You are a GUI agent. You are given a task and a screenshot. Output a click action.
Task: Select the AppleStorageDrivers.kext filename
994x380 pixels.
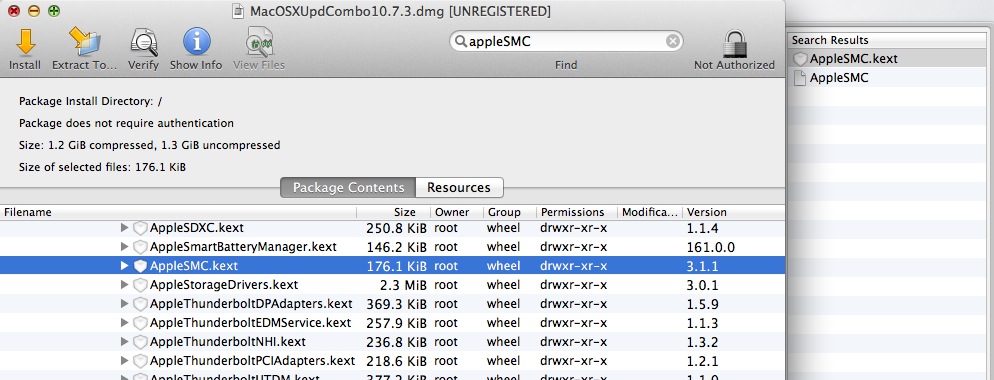pos(224,285)
